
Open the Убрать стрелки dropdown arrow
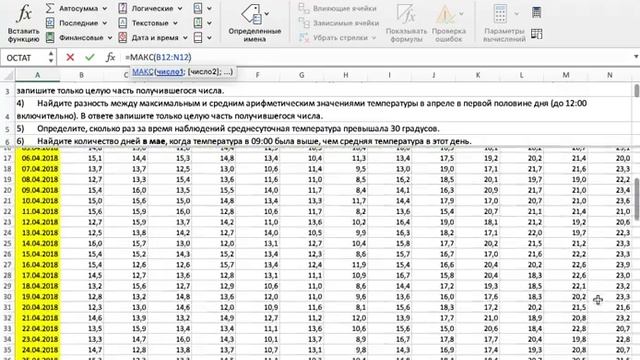tap(373, 38)
